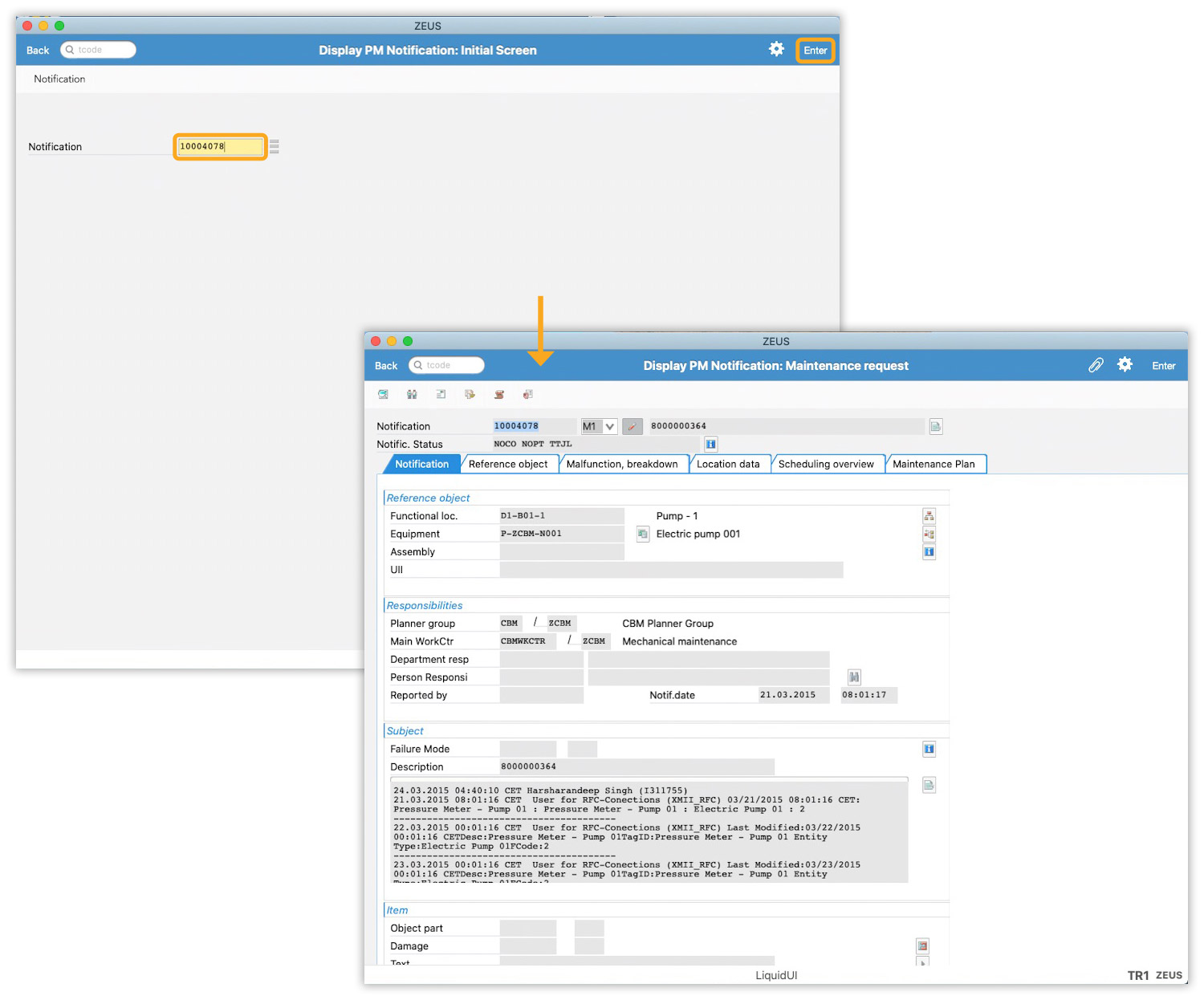Click the hierarchy icon in Equipment row
The image size is (1204, 1000).
pyautogui.click(x=929, y=534)
